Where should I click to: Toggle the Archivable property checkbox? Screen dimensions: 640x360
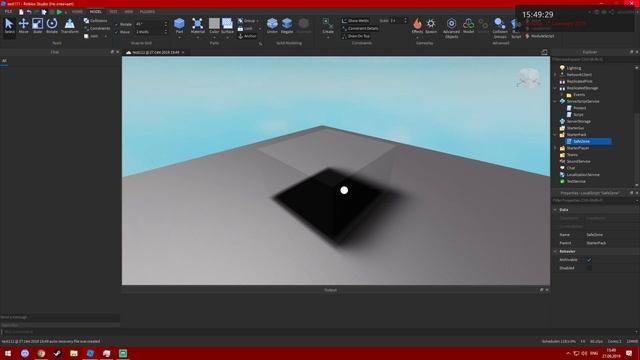click(589, 260)
